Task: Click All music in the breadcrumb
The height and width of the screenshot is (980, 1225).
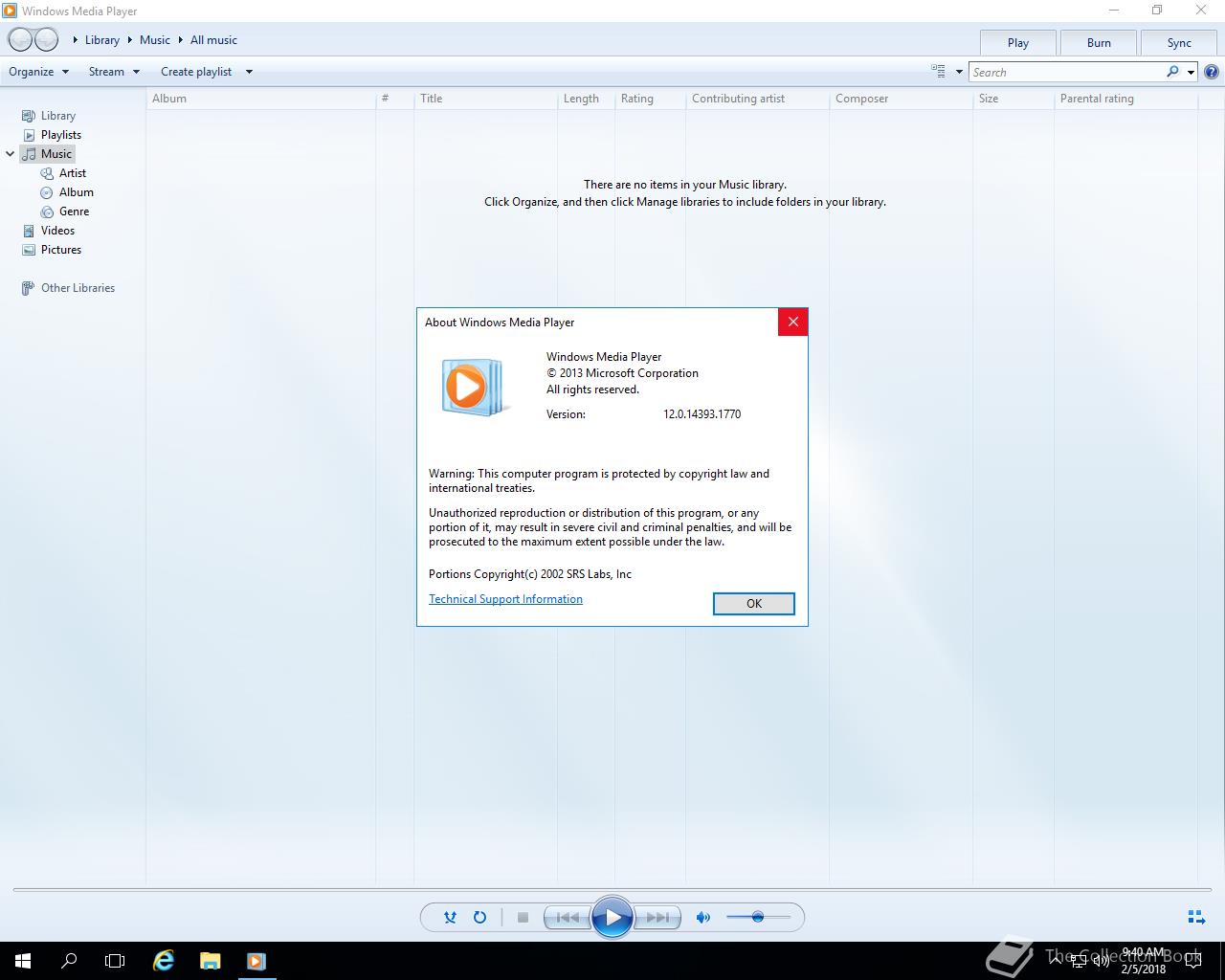Action: tap(213, 40)
